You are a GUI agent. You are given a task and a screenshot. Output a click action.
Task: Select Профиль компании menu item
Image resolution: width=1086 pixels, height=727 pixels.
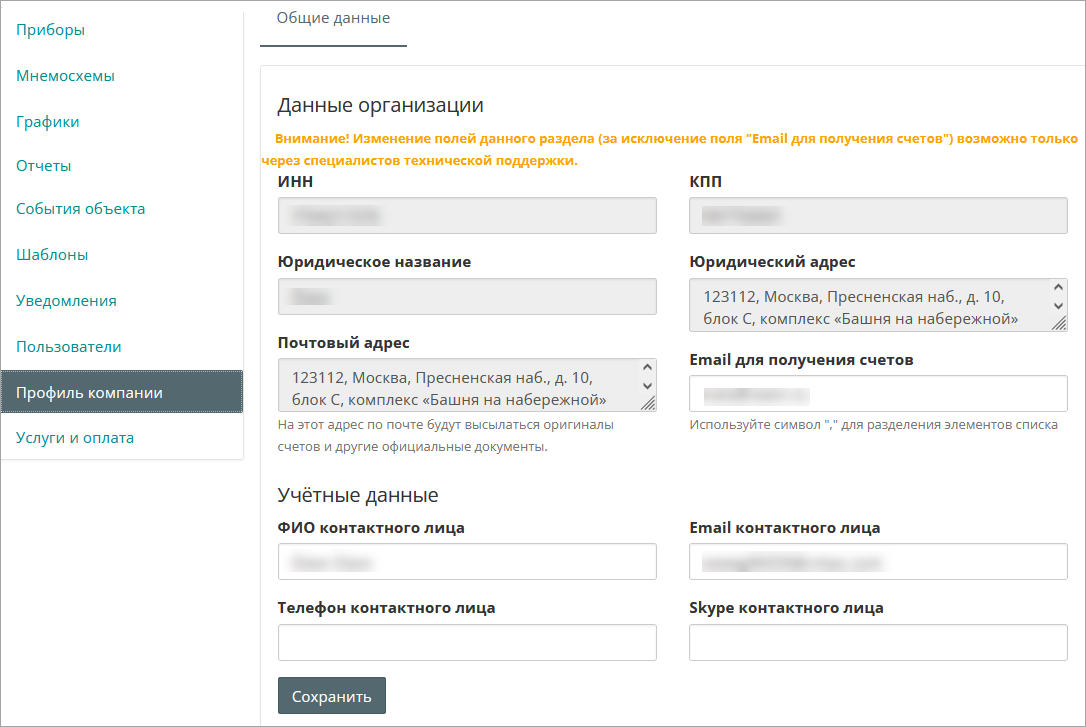[89, 393]
